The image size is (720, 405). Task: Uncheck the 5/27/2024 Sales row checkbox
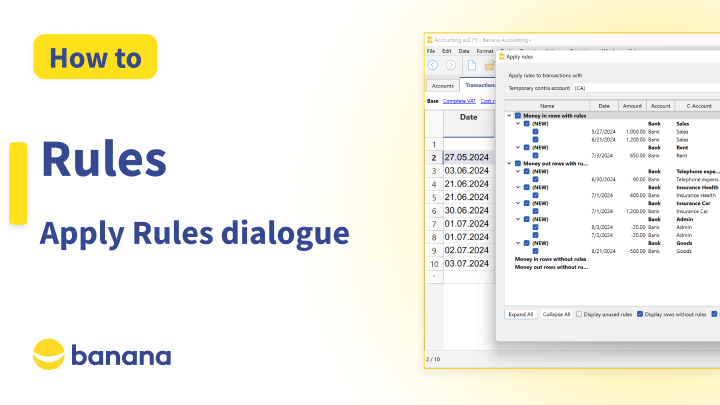[535, 132]
